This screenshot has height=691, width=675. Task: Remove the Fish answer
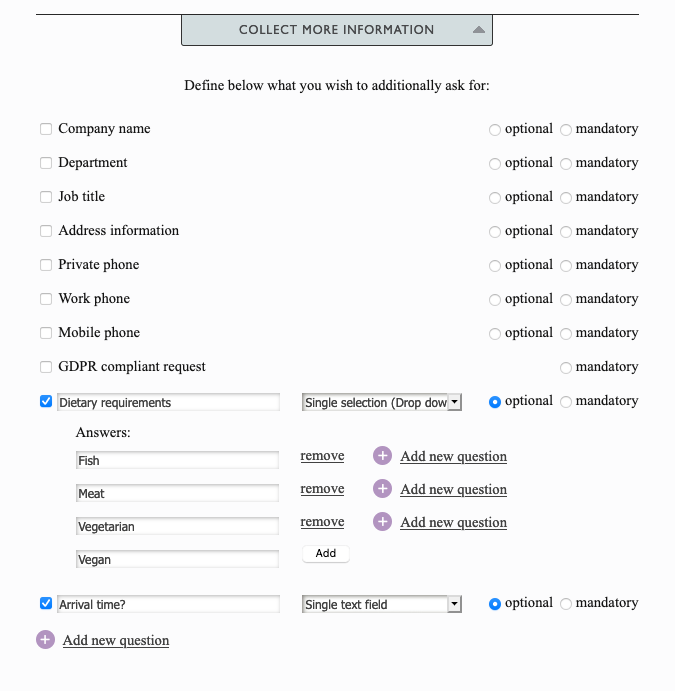pos(322,456)
